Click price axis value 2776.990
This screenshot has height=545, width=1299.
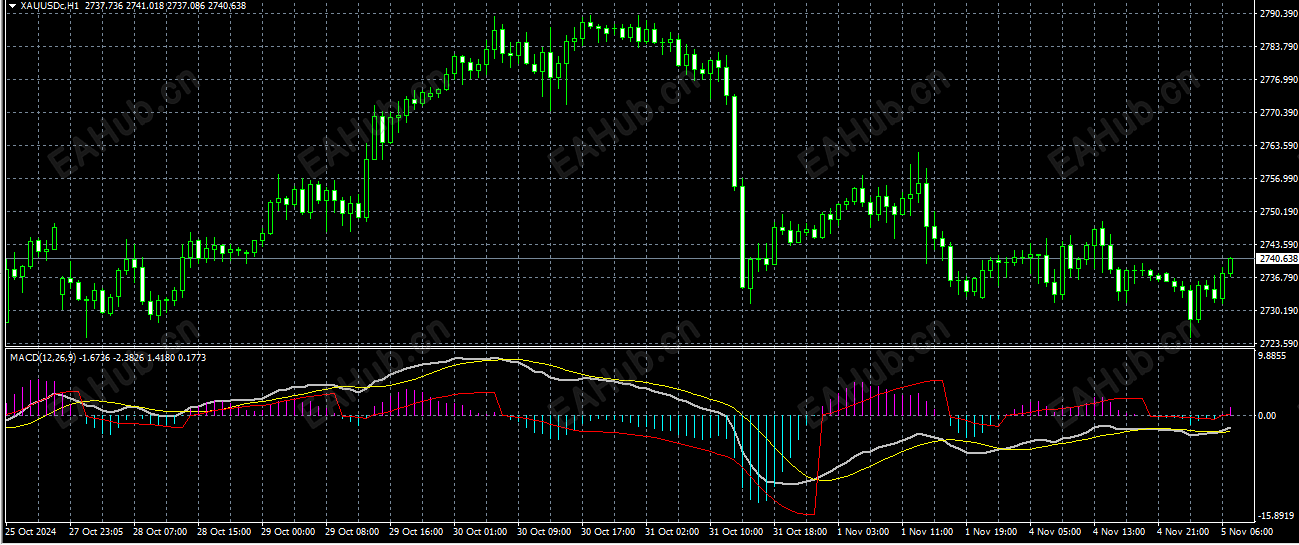[x=1278, y=80]
